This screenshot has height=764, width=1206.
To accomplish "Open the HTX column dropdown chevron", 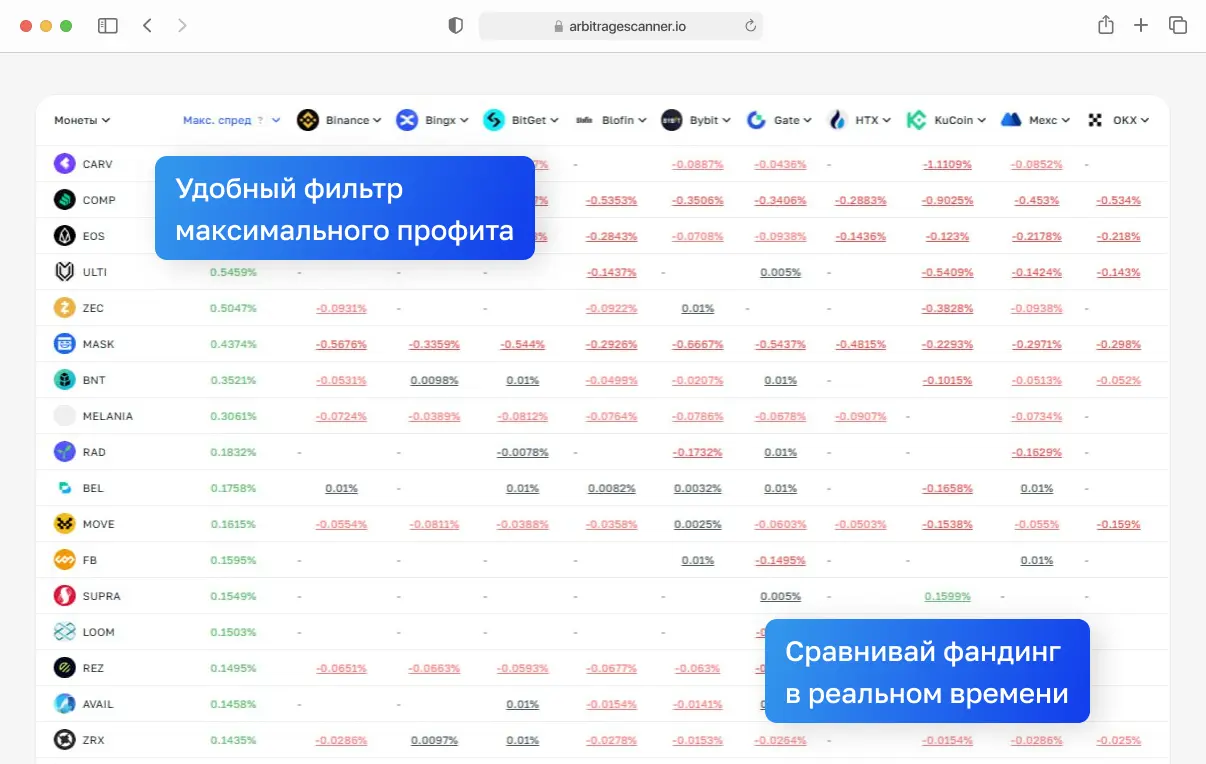I will (887, 120).
